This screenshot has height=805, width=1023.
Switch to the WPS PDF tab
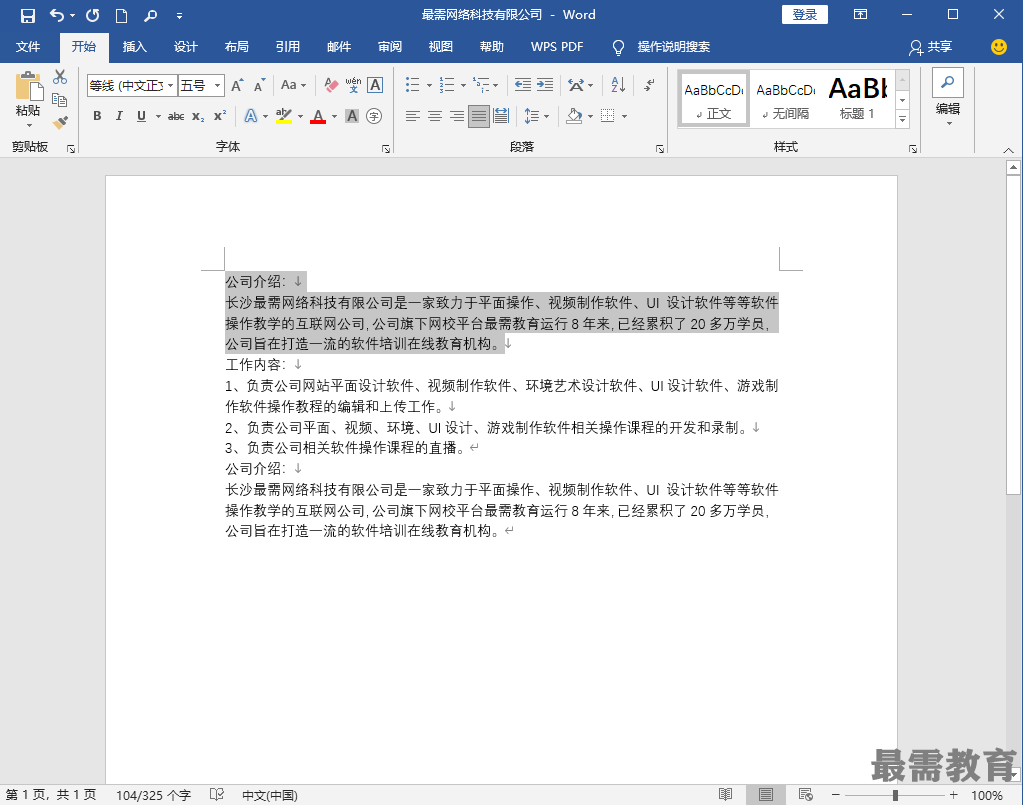(x=557, y=46)
